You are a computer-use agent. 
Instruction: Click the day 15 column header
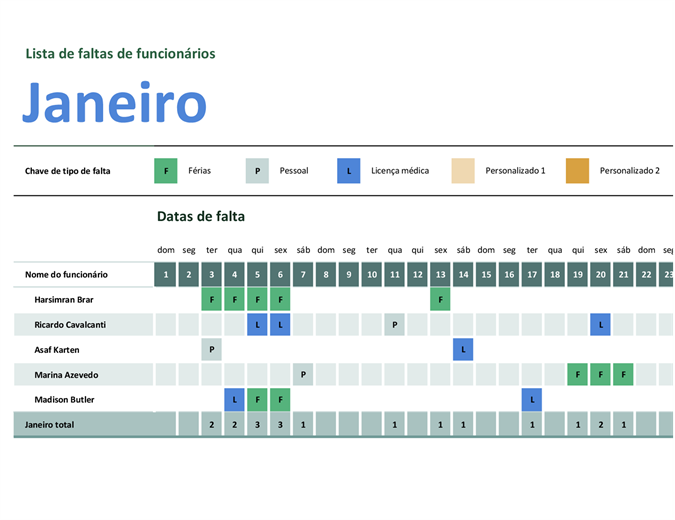point(486,274)
